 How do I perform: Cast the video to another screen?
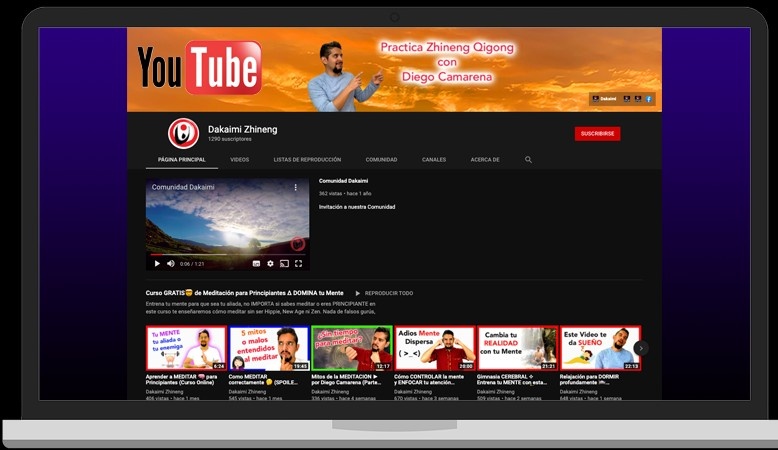tap(284, 263)
